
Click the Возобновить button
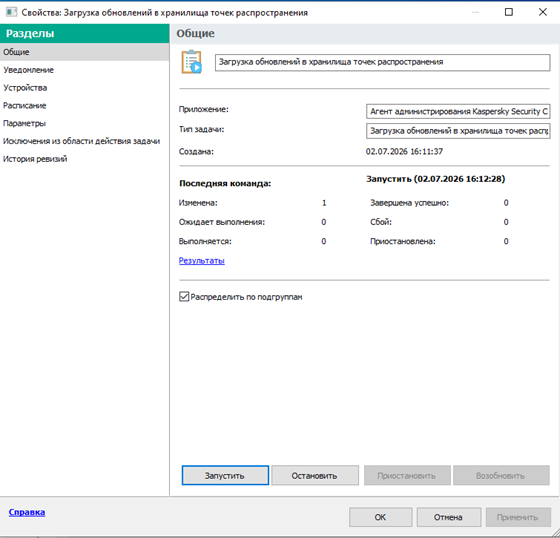tap(501, 475)
